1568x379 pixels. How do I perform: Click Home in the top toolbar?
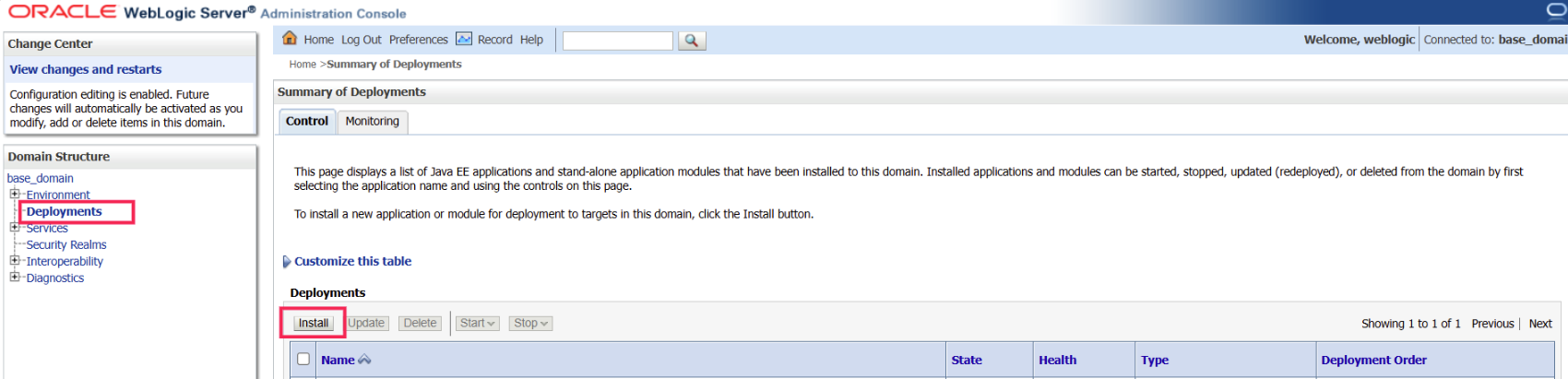click(318, 40)
